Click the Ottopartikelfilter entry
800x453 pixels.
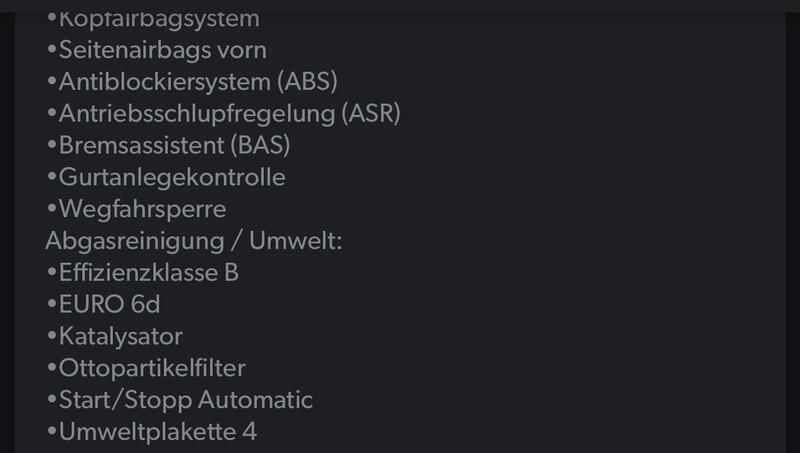(146, 368)
